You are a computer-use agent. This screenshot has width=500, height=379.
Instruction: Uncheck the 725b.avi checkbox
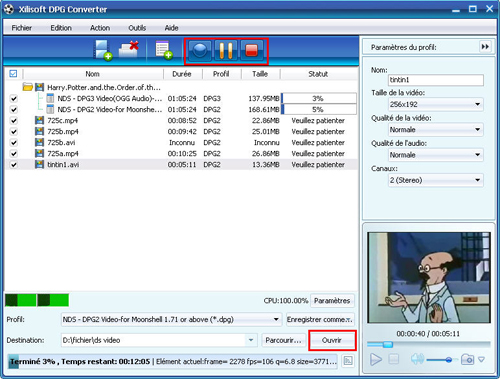(x=14, y=143)
